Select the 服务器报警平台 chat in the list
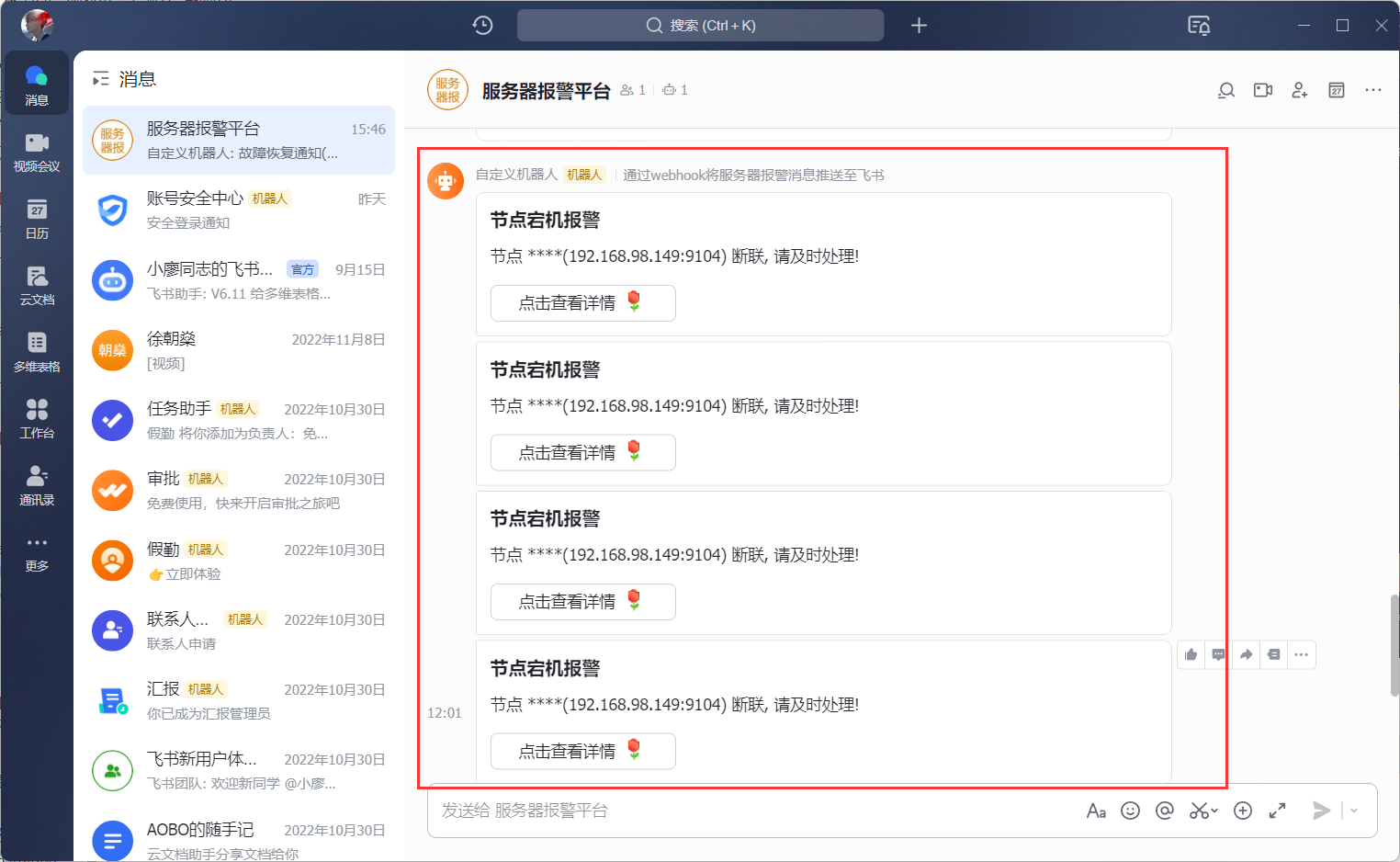The height and width of the screenshot is (862, 1400). 239,140
